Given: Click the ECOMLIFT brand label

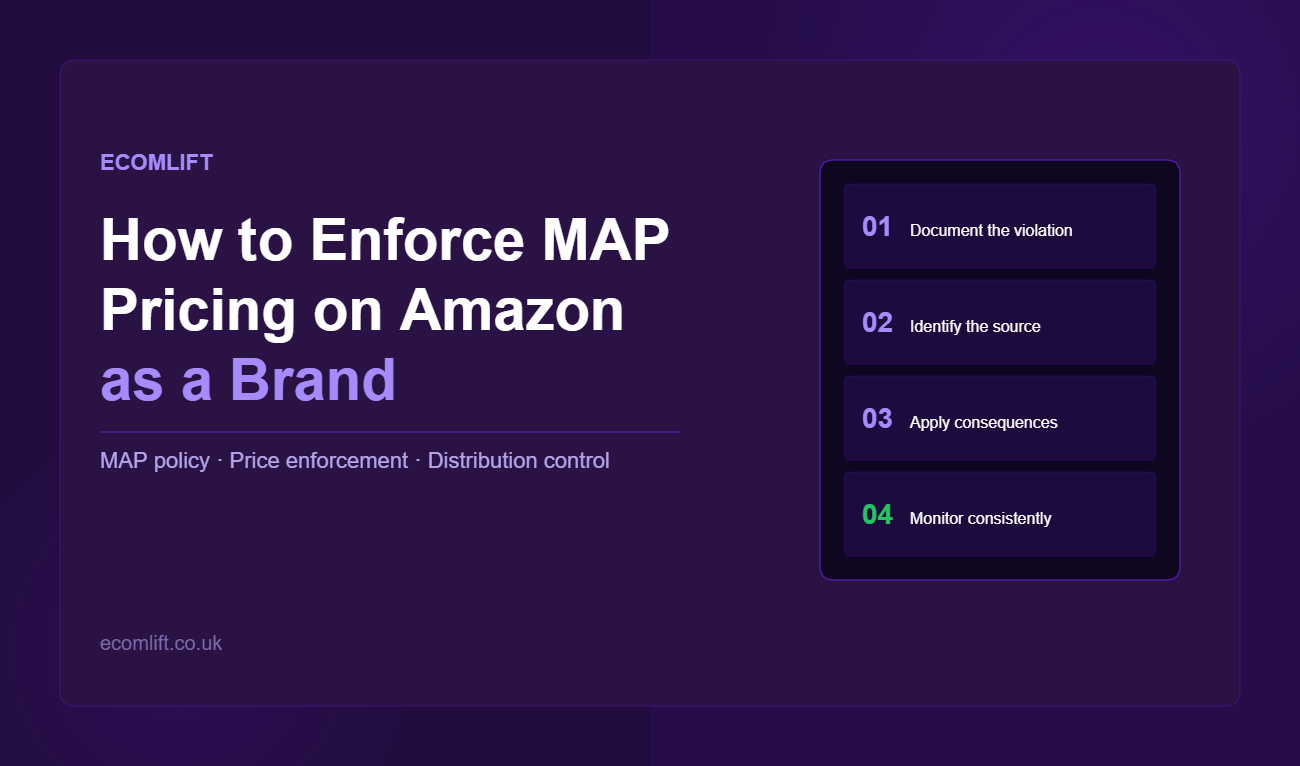Looking at the screenshot, I should (156, 162).
